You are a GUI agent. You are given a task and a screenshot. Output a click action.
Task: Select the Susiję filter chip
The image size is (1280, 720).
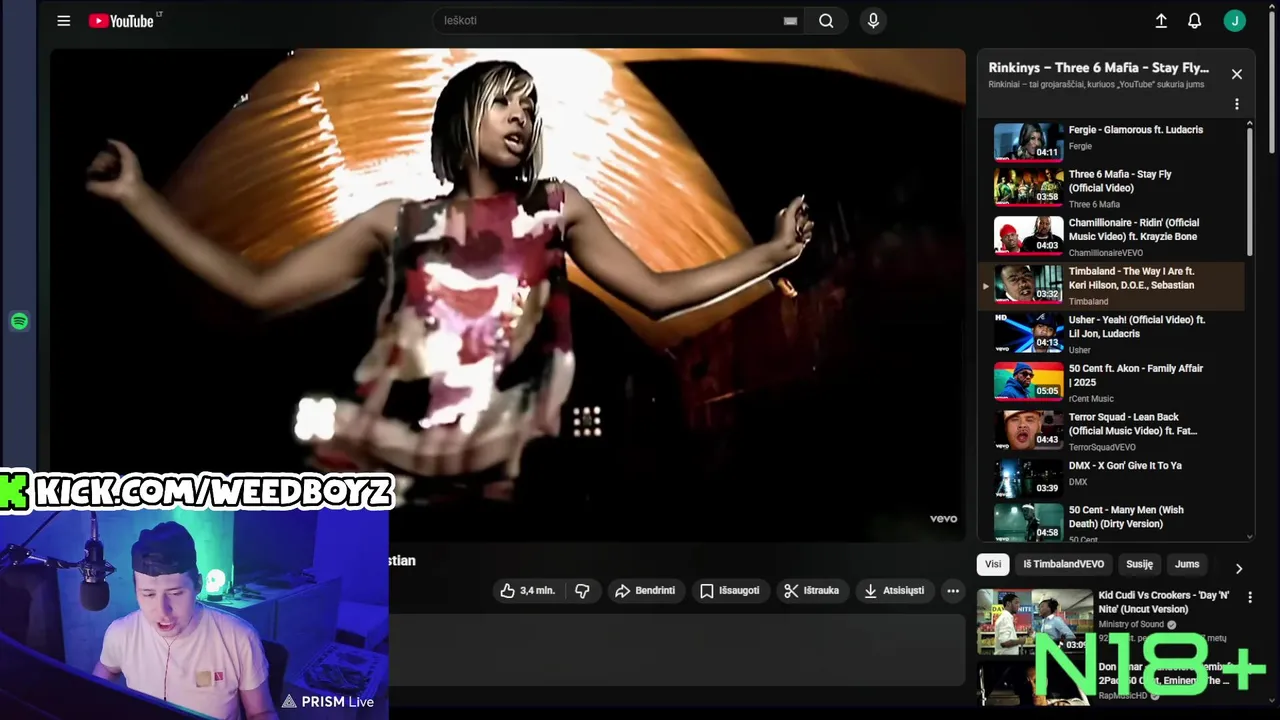(1139, 564)
